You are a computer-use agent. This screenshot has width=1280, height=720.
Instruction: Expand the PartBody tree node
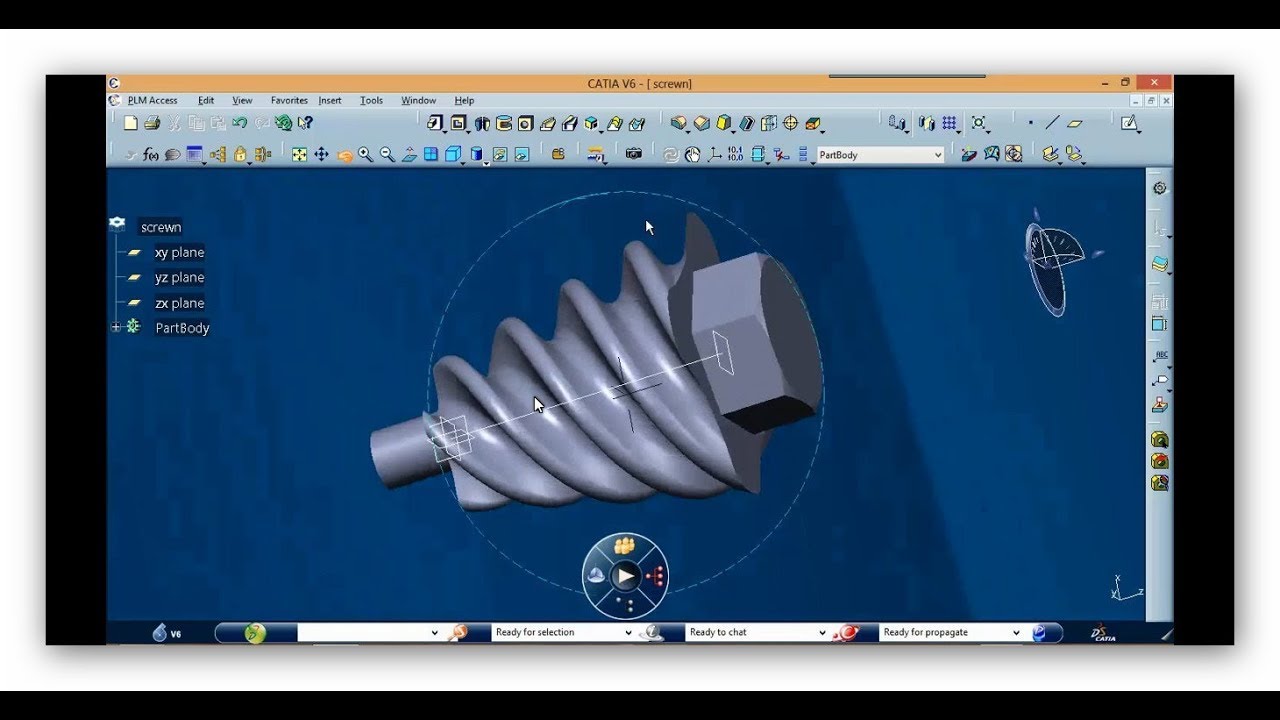[116, 327]
